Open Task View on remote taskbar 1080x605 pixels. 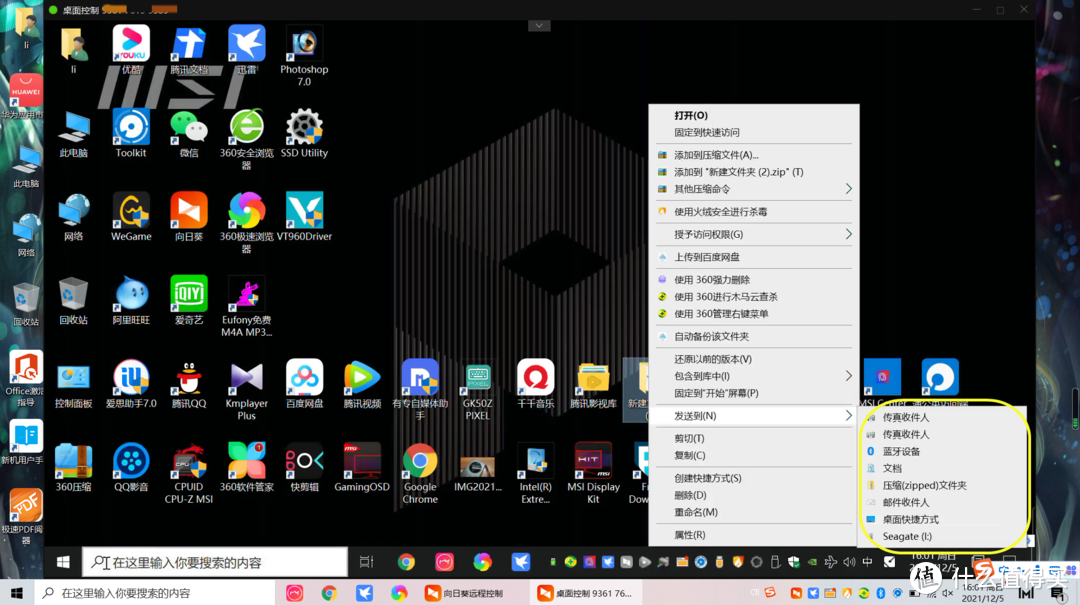[x=366, y=562]
